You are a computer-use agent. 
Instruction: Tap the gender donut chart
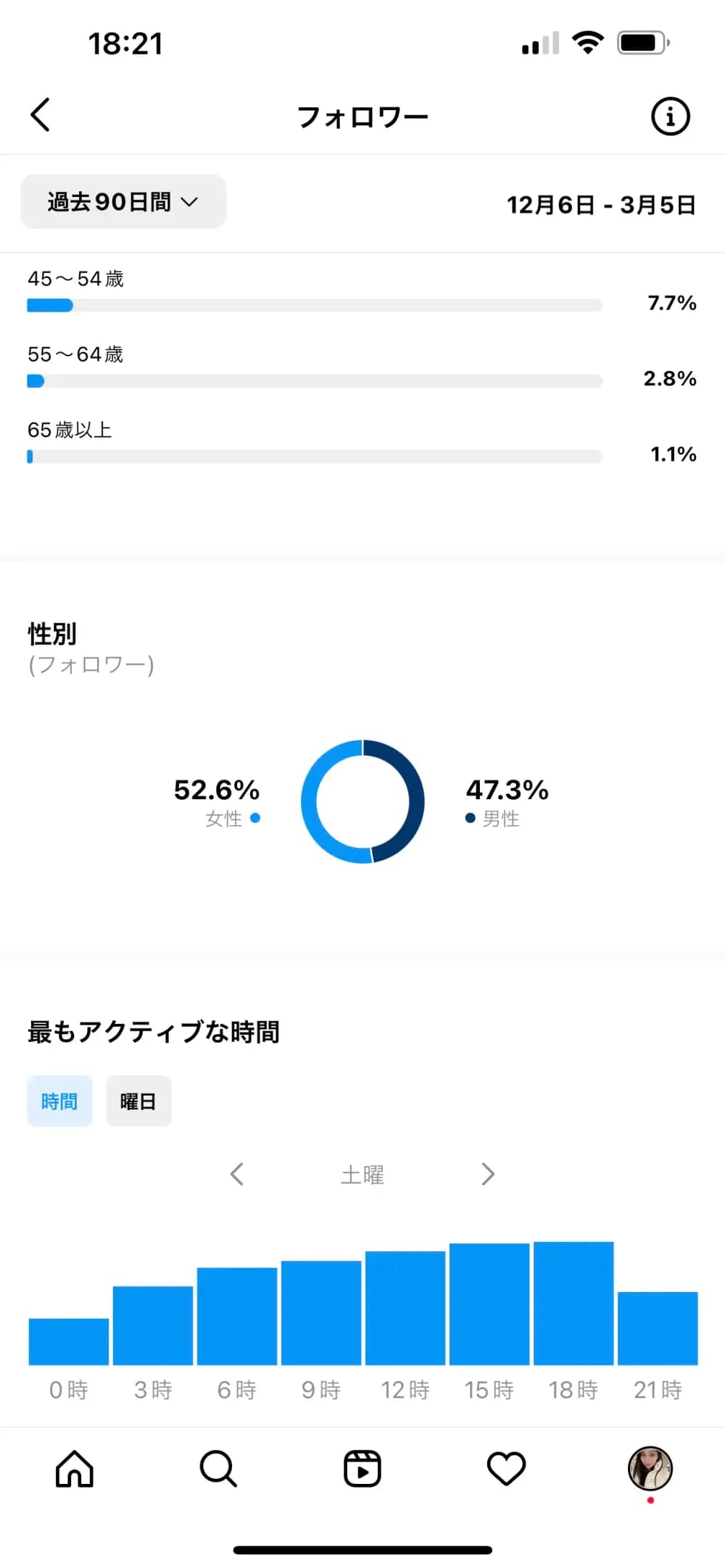click(362, 801)
